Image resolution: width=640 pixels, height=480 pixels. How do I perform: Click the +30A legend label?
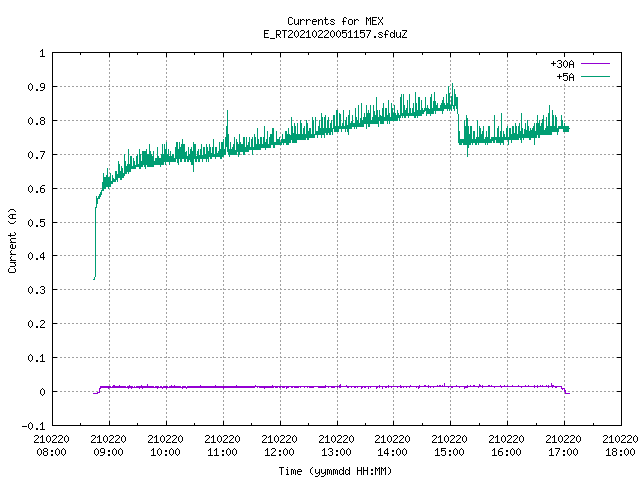562,64
